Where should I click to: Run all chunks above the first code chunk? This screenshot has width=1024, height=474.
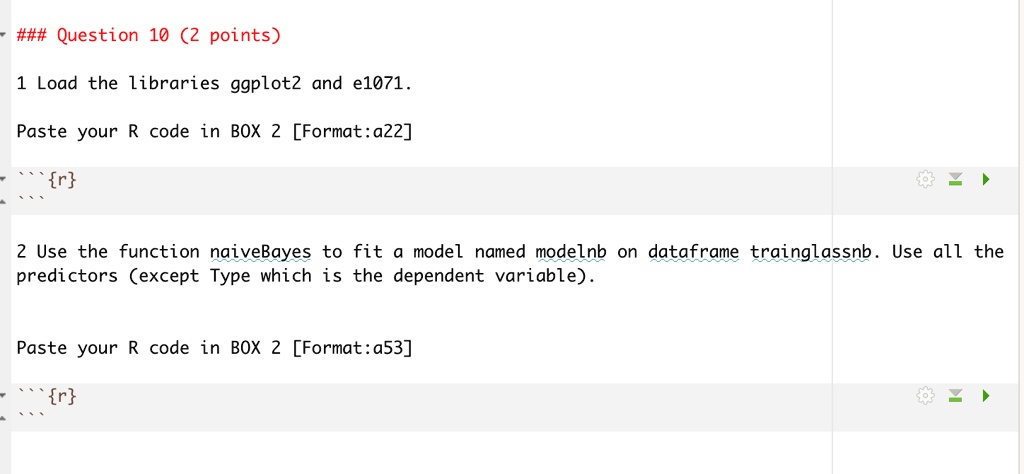[955, 179]
